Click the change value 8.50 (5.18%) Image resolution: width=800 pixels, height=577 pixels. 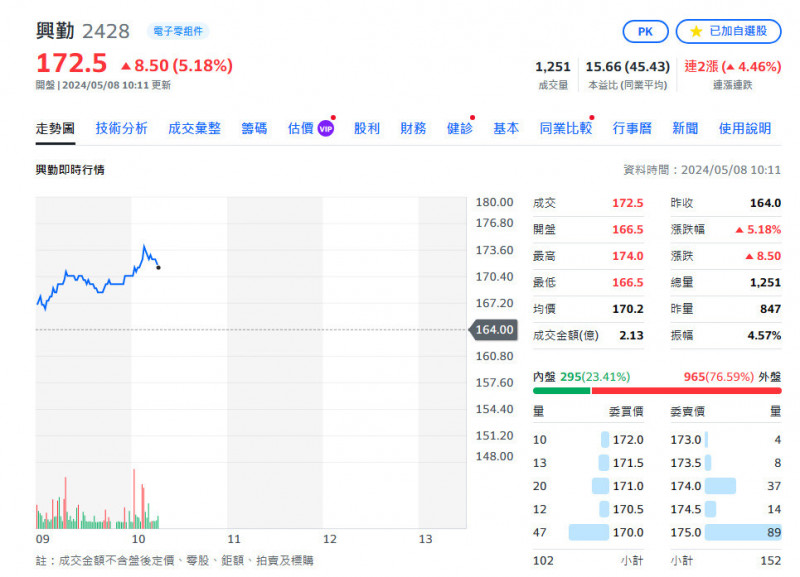coord(177,66)
